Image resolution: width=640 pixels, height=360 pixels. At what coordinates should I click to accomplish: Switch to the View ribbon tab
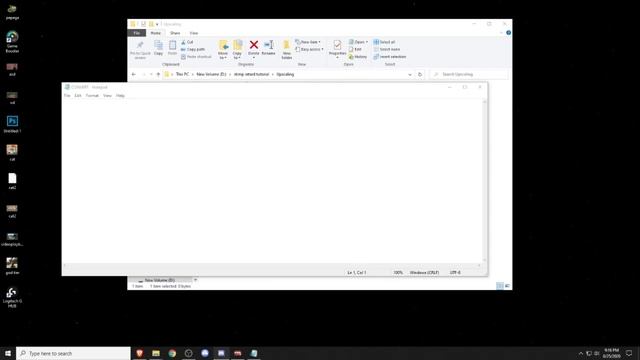(194, 33)
